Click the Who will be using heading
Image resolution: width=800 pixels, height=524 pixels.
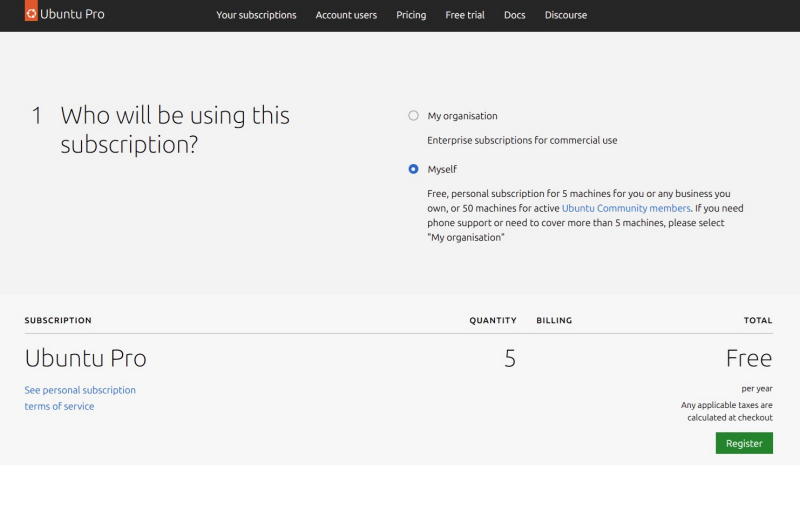[175, 129]
